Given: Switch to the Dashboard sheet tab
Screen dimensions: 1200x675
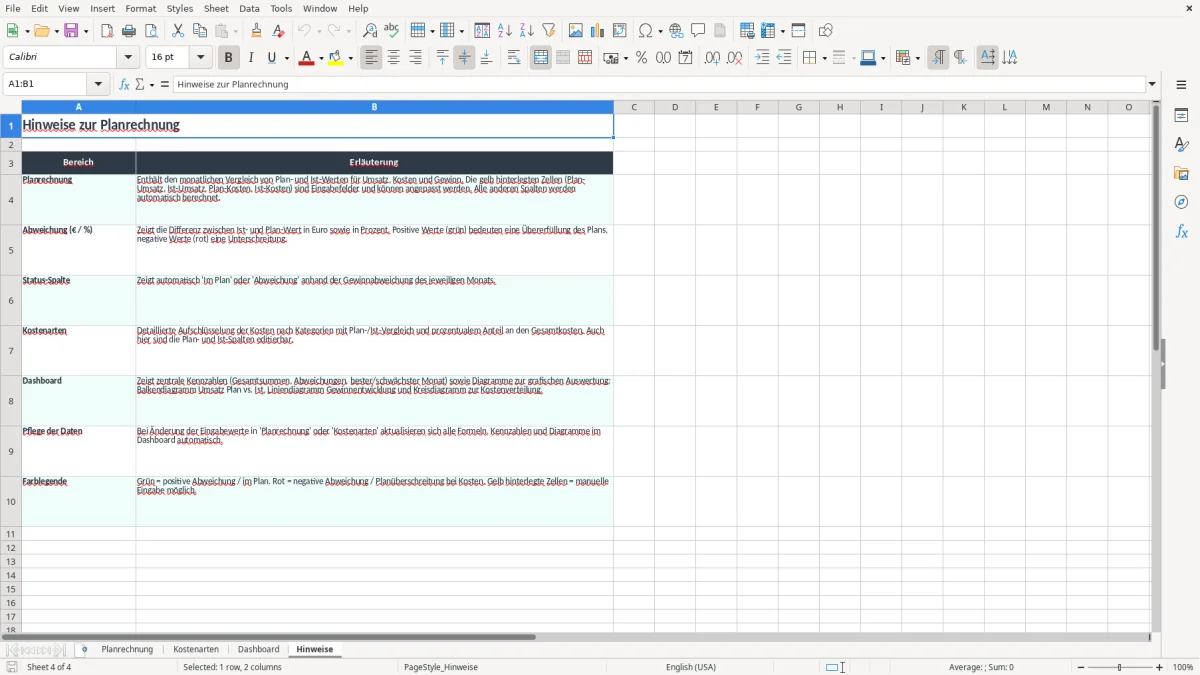Looking at the screenshot, I should click(x=258, y=650).
